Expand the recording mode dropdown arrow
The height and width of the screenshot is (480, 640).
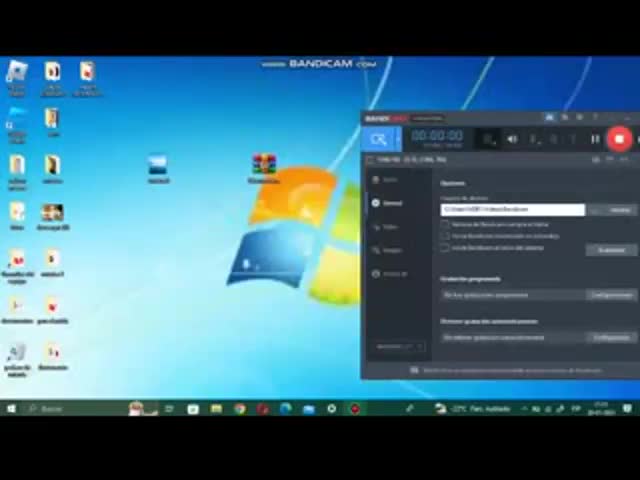[397, 139]
